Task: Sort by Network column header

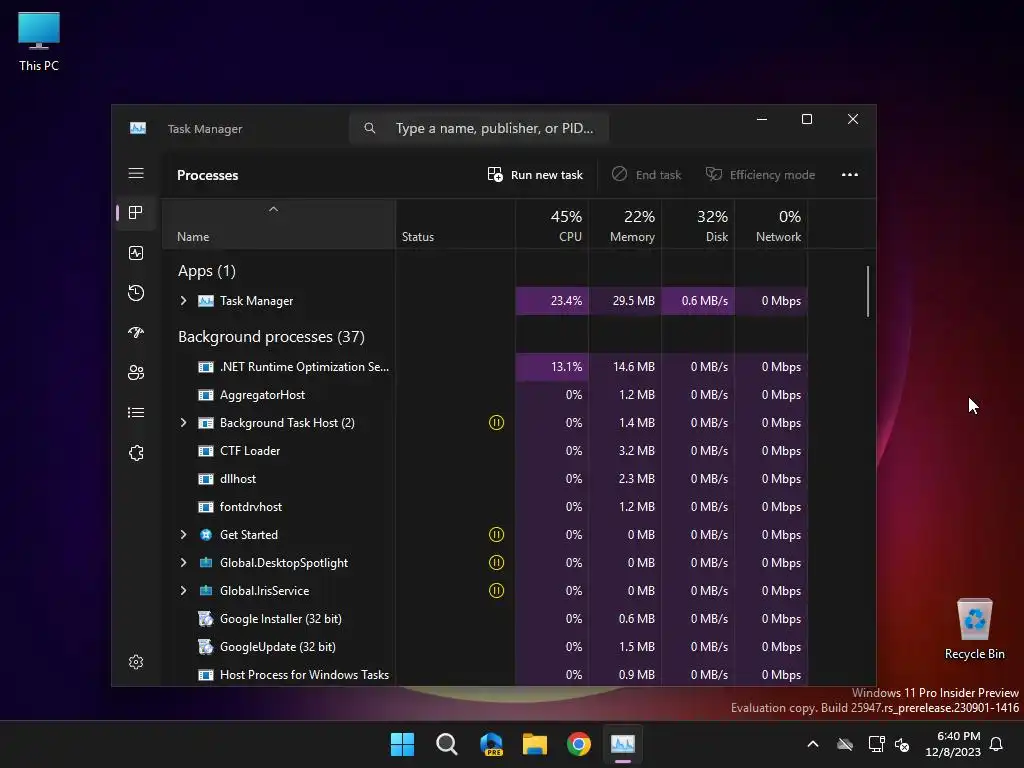Action: click(771, 224)
